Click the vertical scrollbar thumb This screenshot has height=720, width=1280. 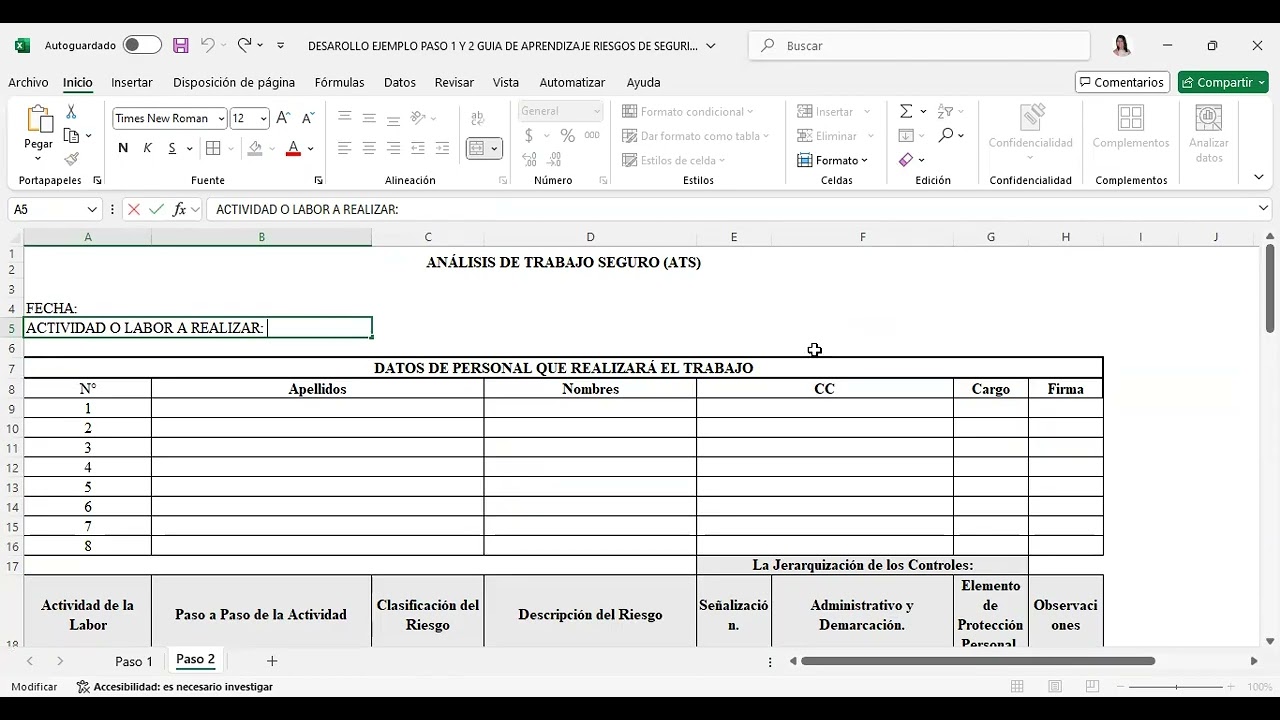coord(1270,288)
